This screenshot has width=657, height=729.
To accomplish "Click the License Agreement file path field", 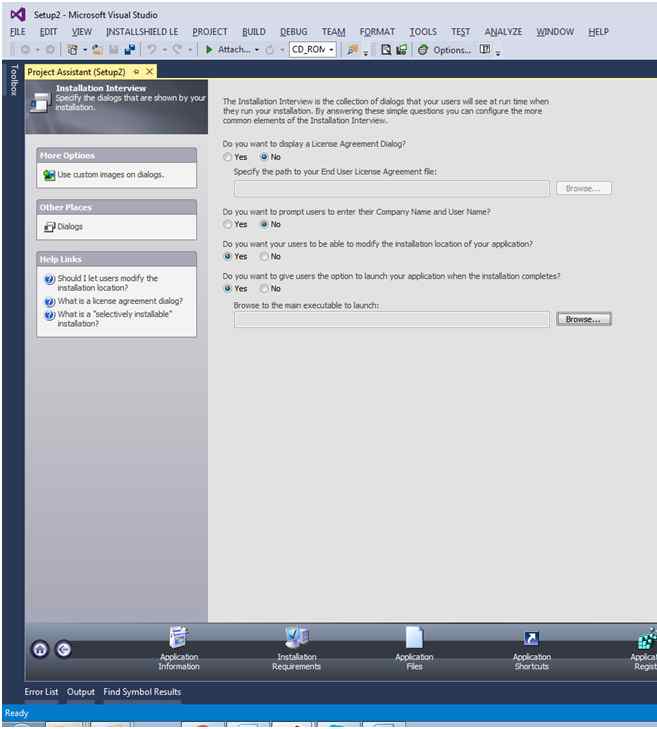I will coord(392,188).
